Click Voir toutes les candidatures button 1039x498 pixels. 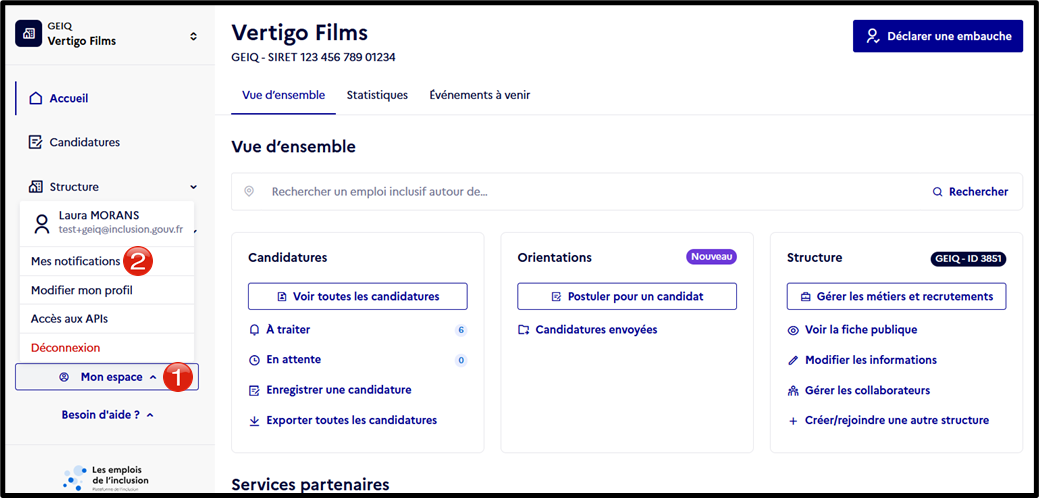point(358,297)
